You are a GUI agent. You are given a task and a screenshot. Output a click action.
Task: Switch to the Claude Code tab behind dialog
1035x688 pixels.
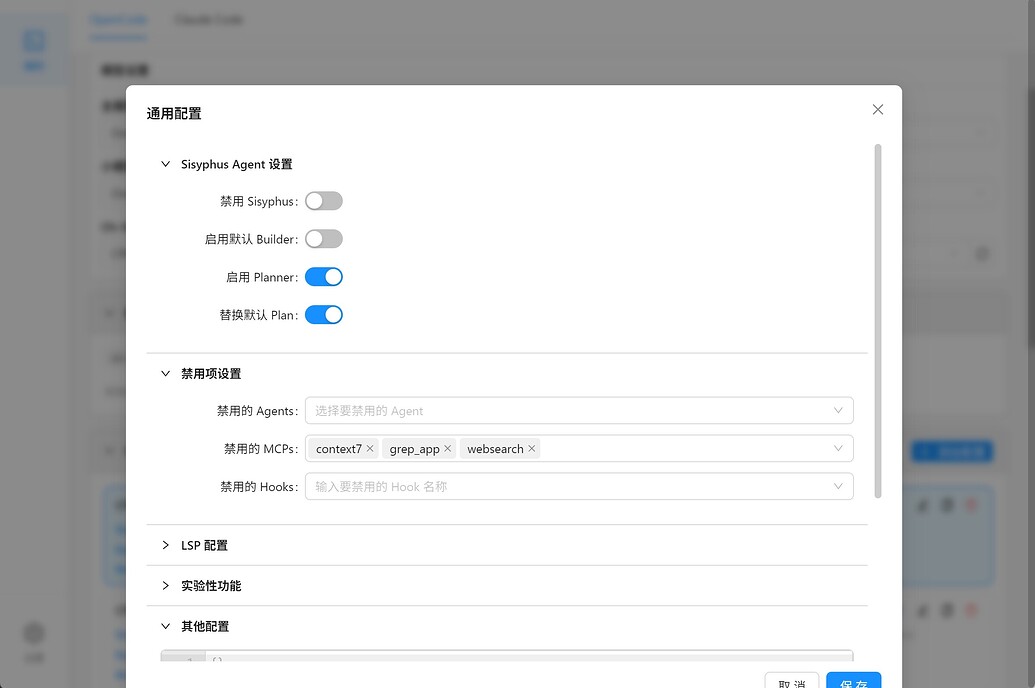209,20
